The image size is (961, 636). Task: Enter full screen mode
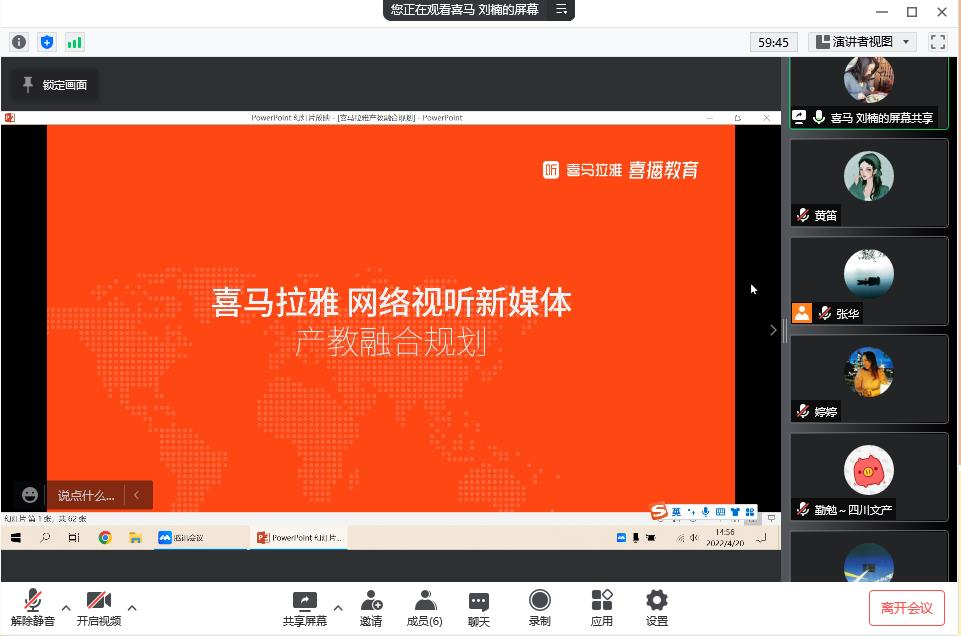[937, 42]
